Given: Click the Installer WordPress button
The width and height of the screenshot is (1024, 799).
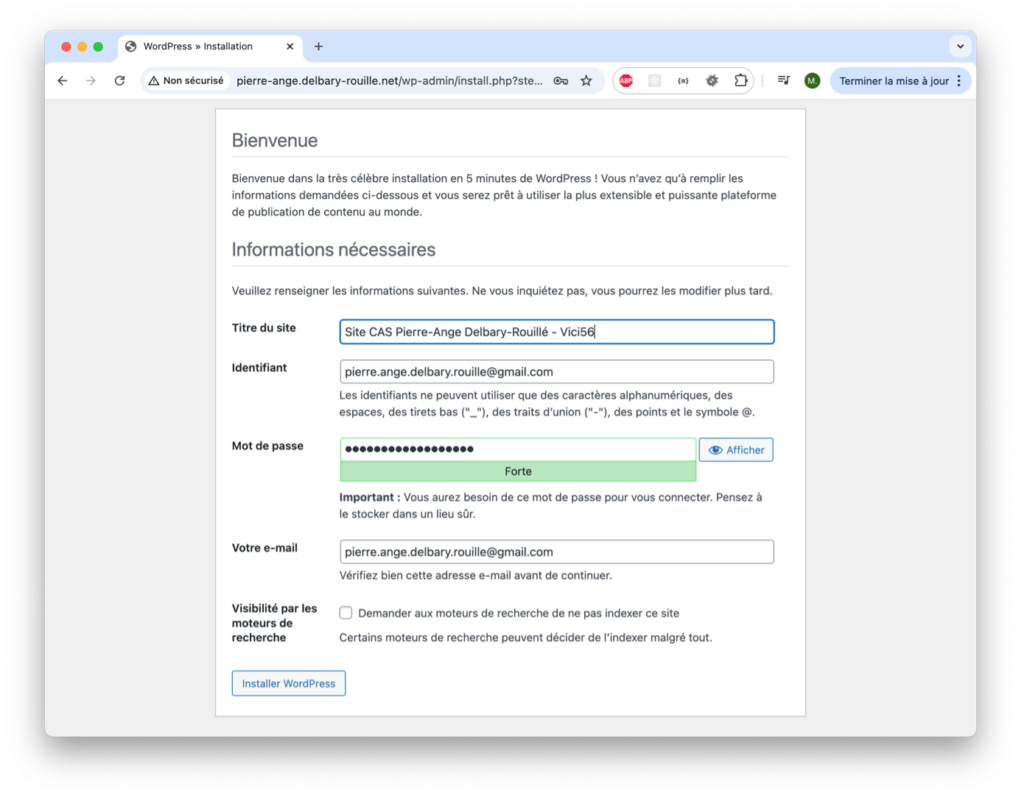Looking at the screenshot, I should [289, 683].
